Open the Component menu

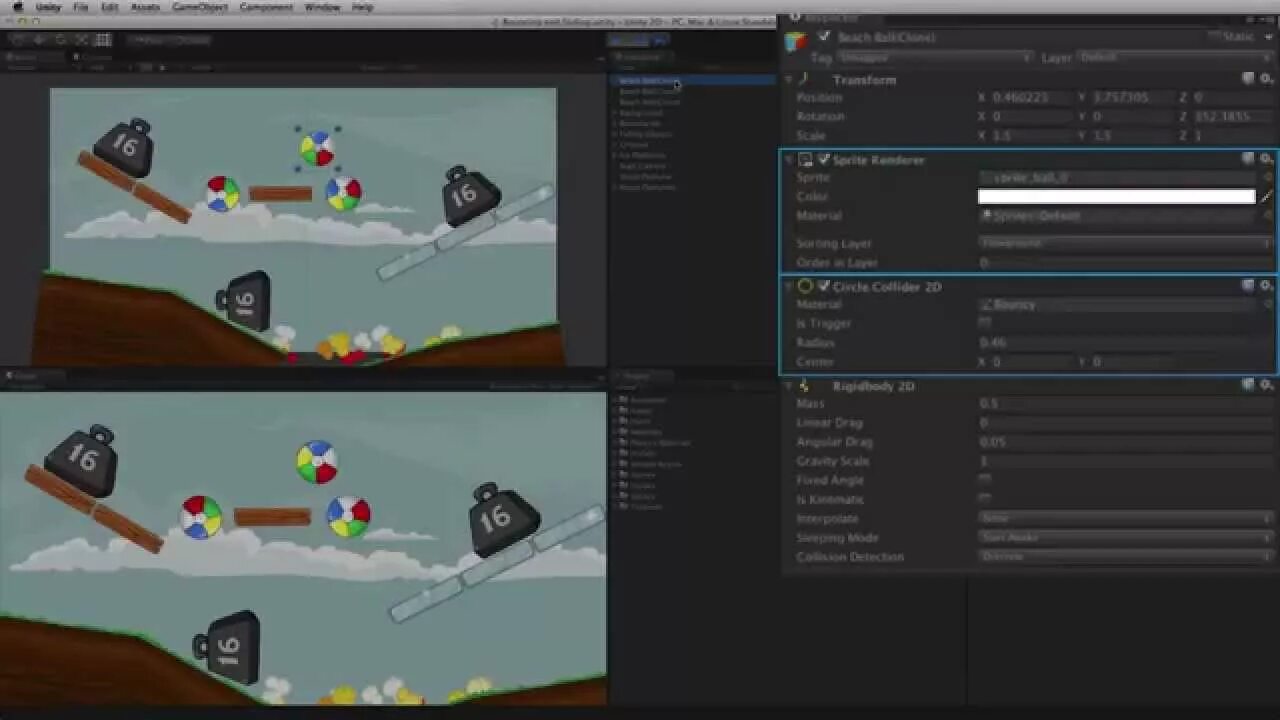point(266,7)
